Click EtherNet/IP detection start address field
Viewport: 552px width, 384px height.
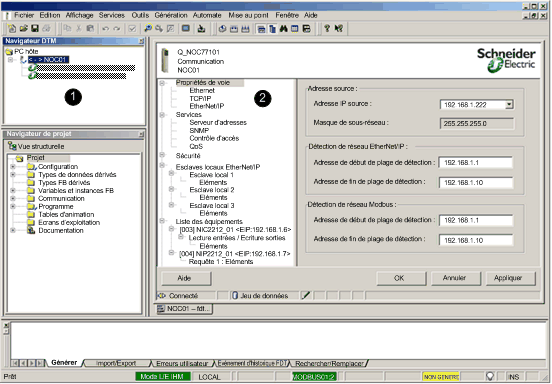click(476, 163)
